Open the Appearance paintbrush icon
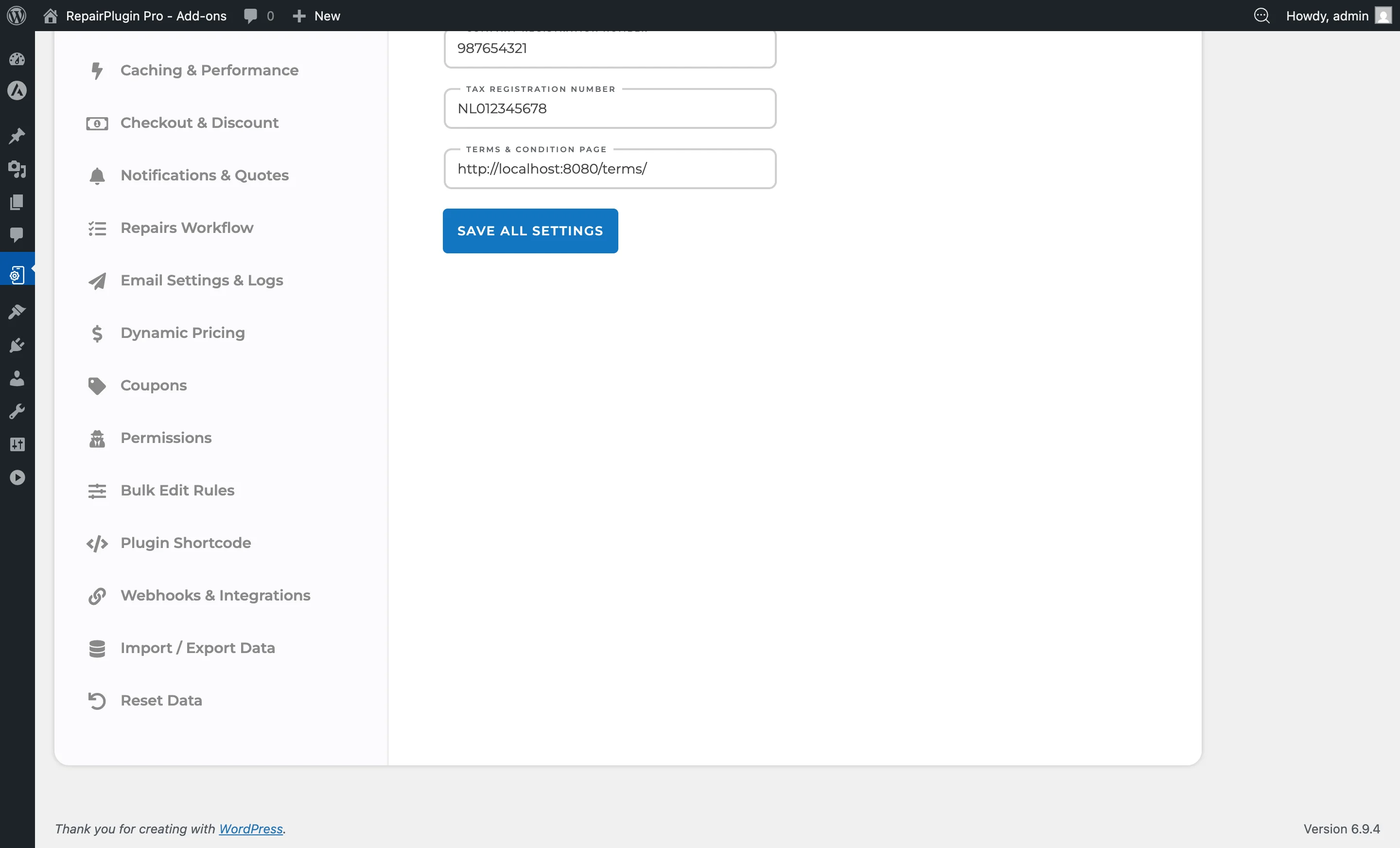1400x848 pixels. click(17, 311)
